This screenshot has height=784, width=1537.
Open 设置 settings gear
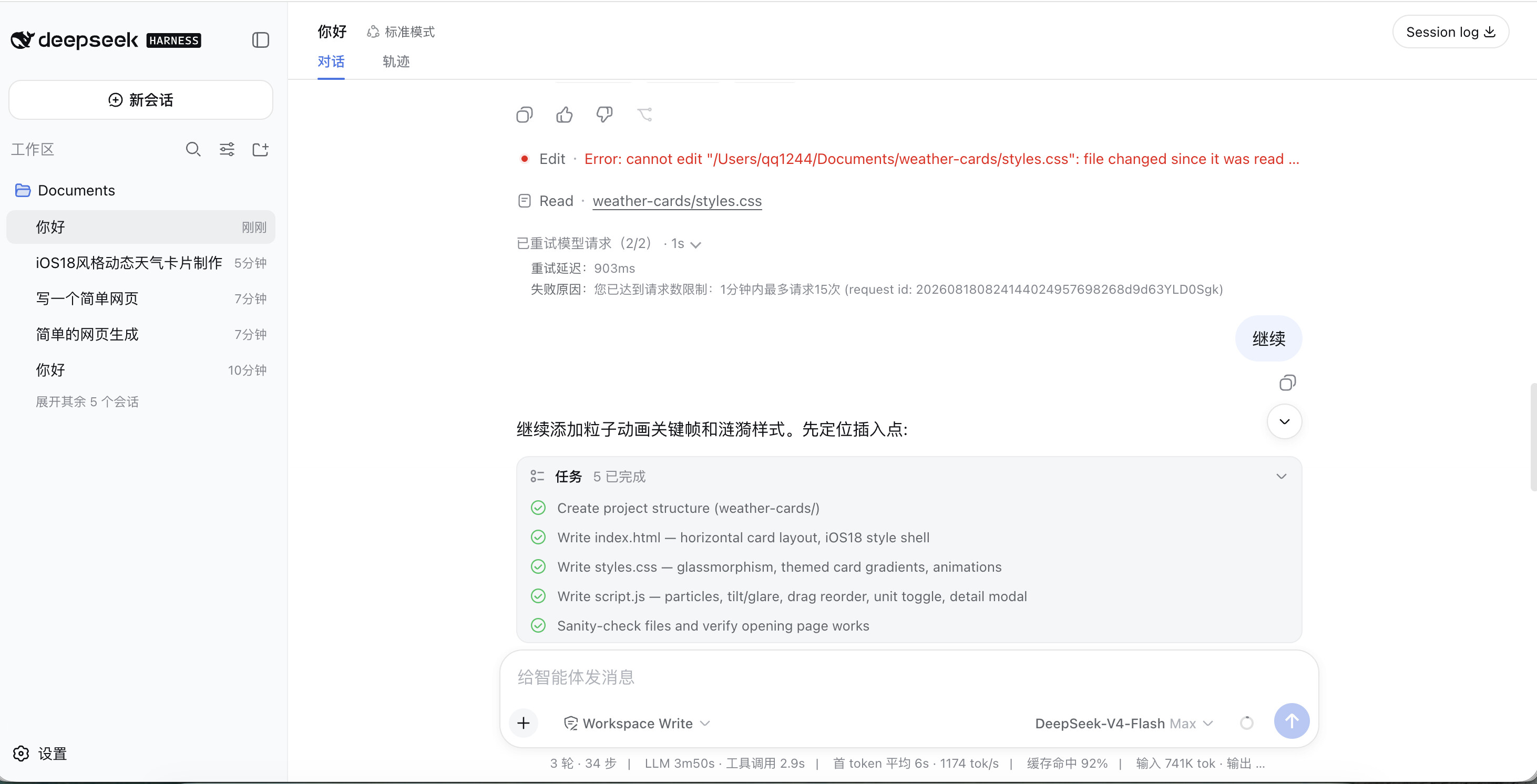(x=21, y=754)
